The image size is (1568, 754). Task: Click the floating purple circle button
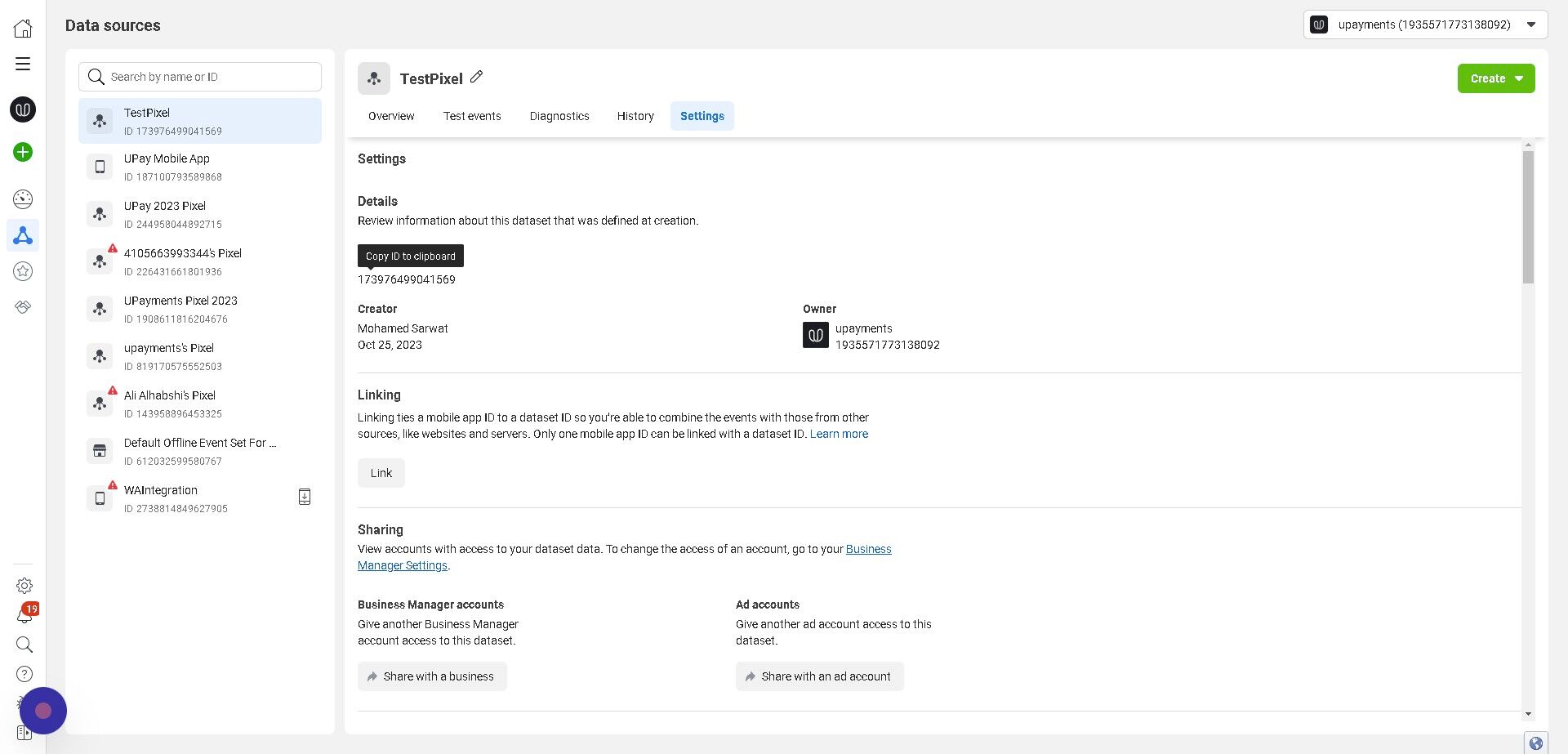[43, 711]
